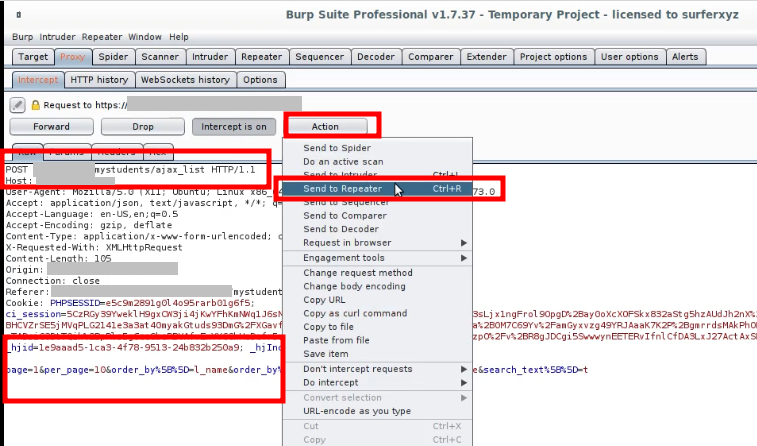Select Copy URL from the menu

(x=377, y=300)
